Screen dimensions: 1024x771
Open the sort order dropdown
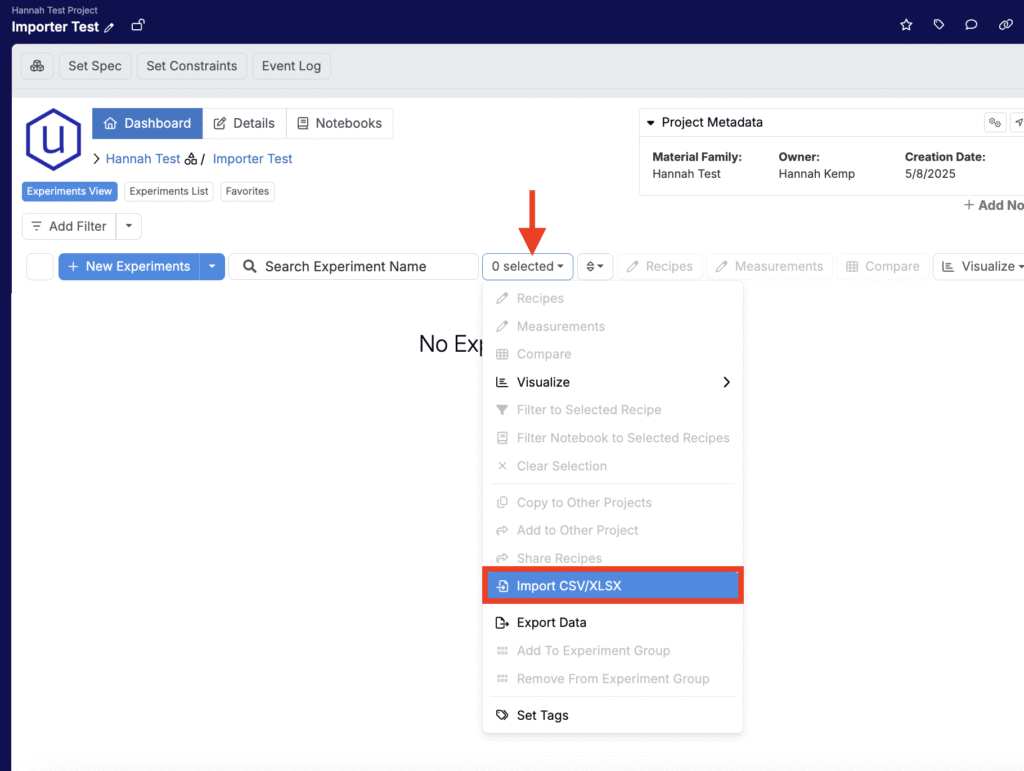tap(595, 266)
